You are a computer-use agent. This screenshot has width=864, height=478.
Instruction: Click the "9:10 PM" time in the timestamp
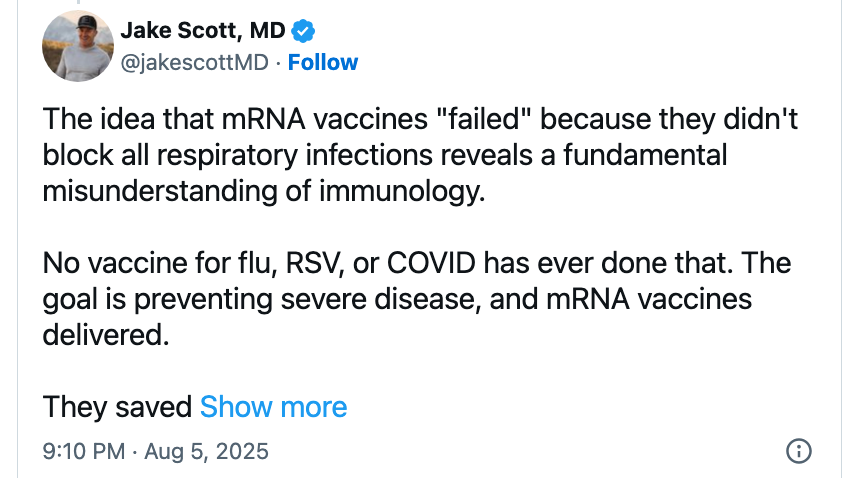click(x=84, y=451)
